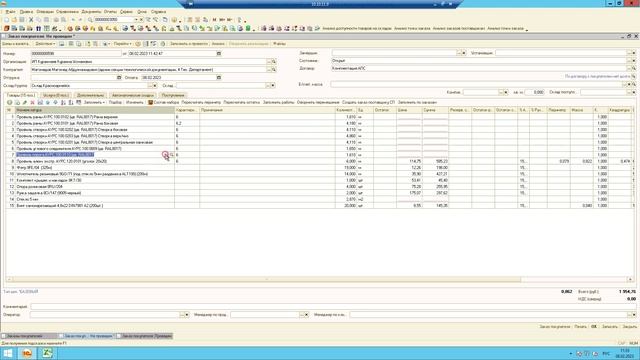Click the OK button at bottom
This screenshot has height=360, width=640.
point(594,327)
